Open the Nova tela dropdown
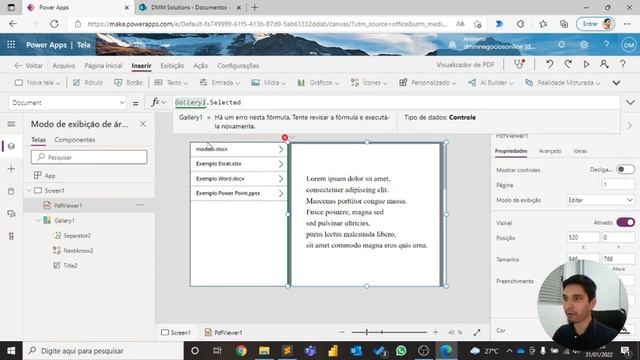Viewport: 640px width, 360px height. click(x=38, y=82)
